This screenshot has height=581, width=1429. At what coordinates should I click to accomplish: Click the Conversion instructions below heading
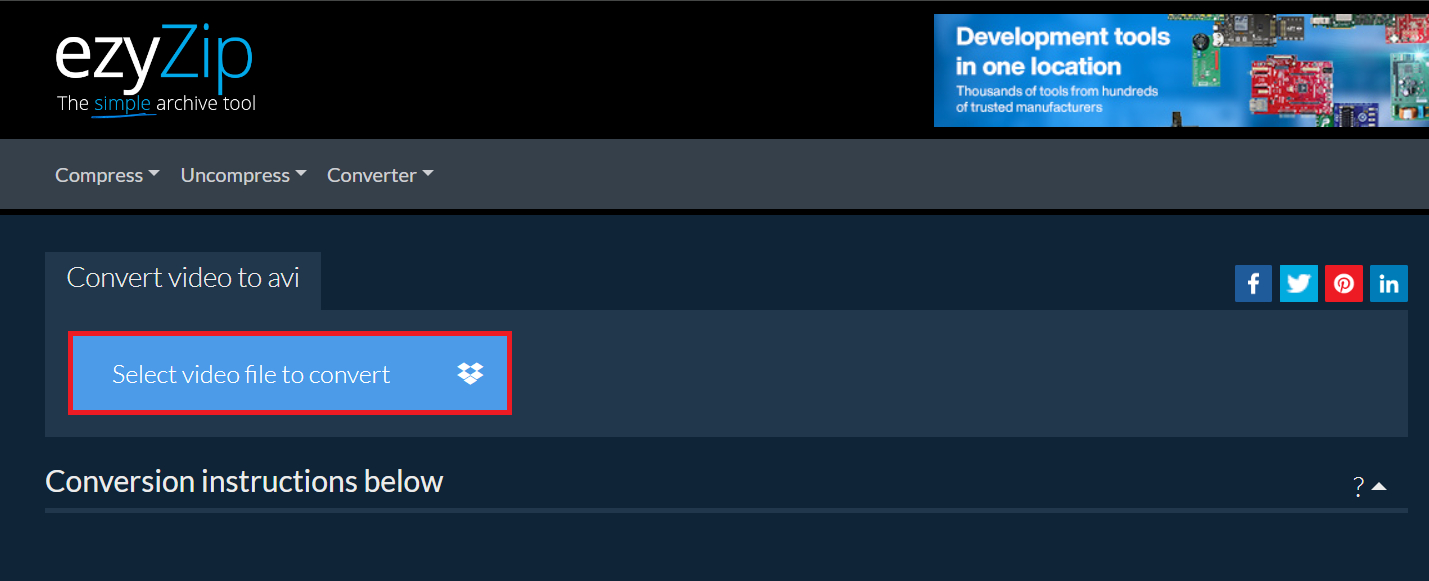pos(244,481)
